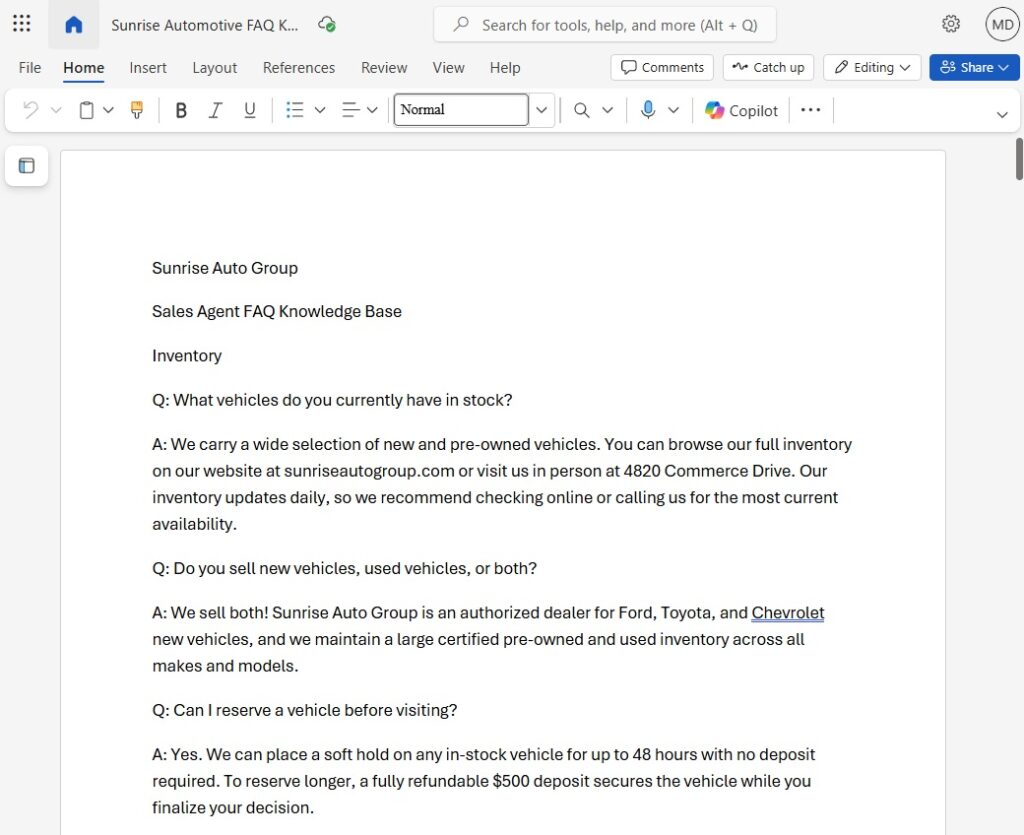Click the Format Painter icon
Screen dimensions: 1024x835
coord(137,110)
